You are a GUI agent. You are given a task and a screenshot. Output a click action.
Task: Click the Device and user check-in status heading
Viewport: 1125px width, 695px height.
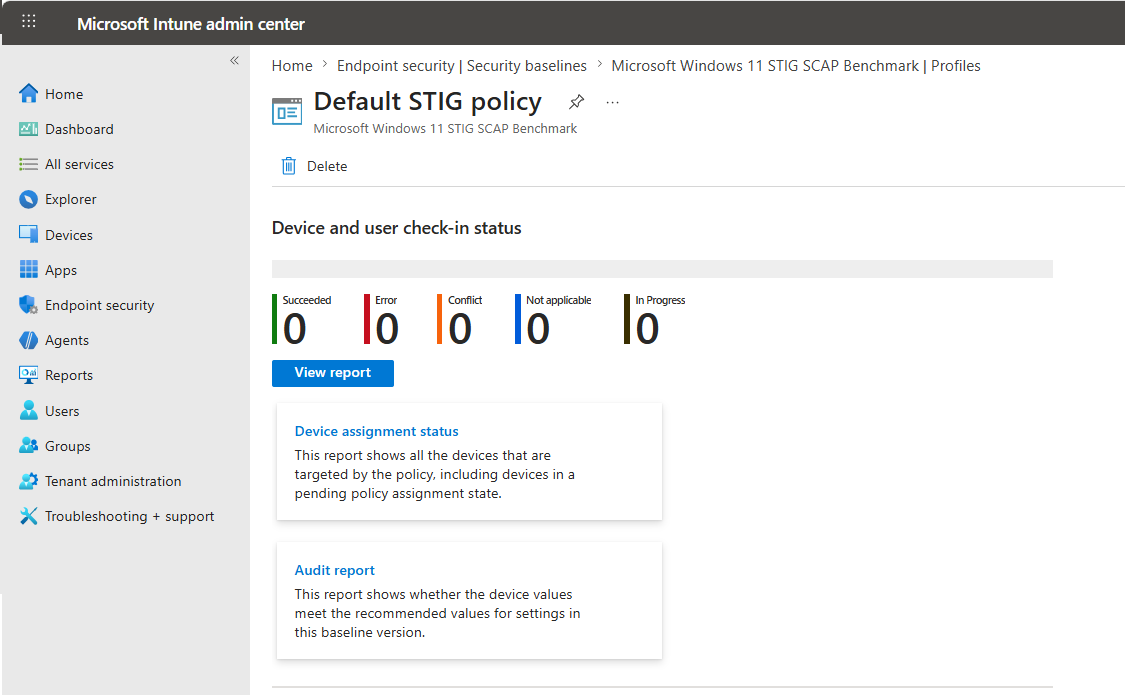point(397,228)
